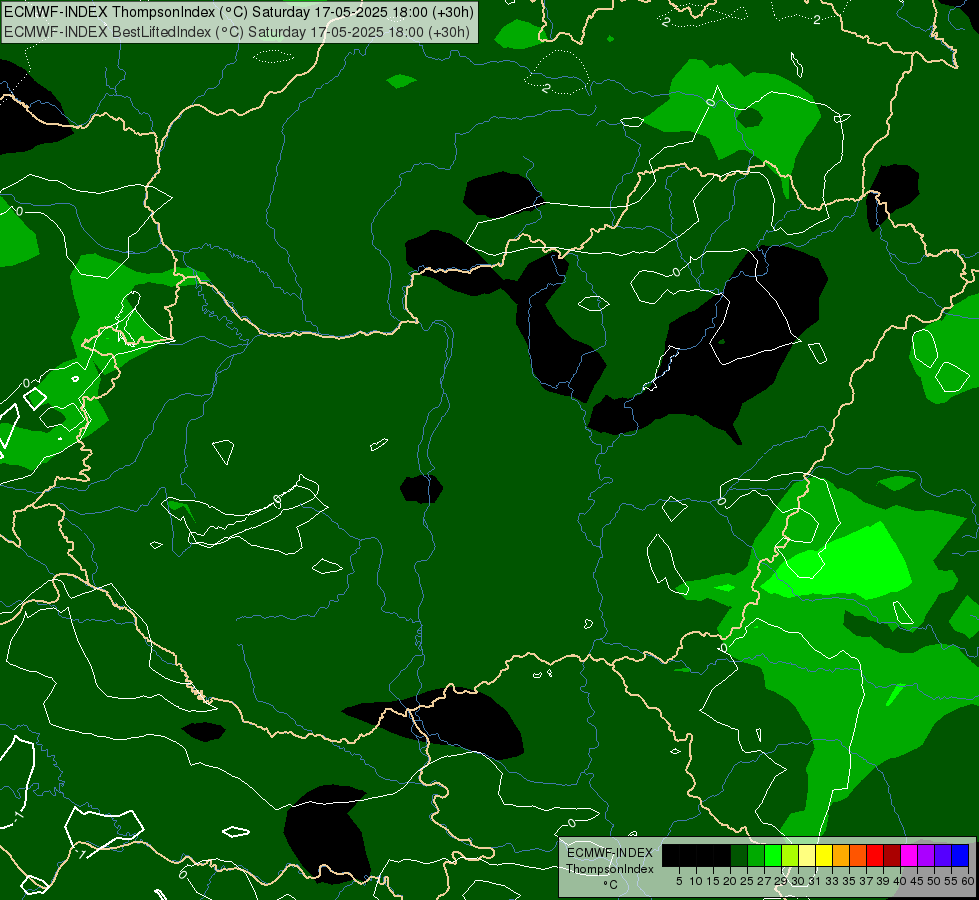Select the medium green 25–27 legend swatch

click(756, 855)
